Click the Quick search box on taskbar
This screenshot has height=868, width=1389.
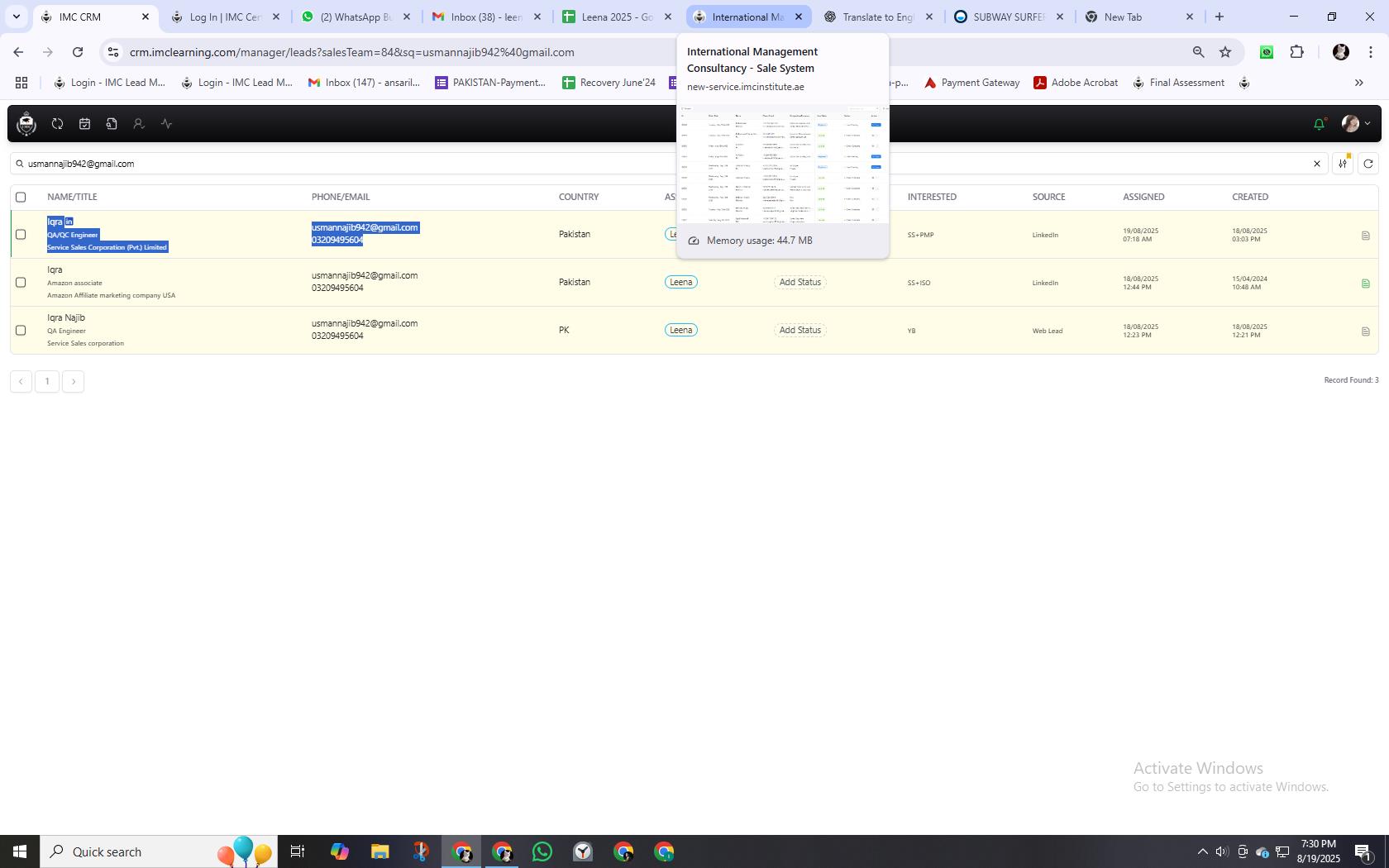[159, 851]
